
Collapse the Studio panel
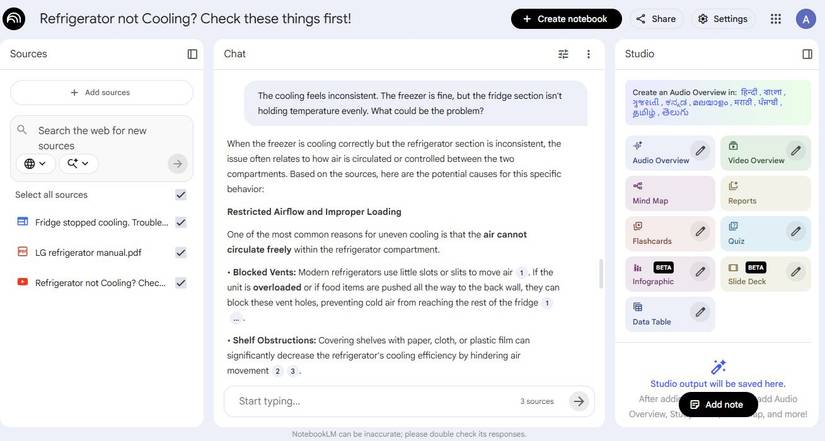[x=807, y=54]
